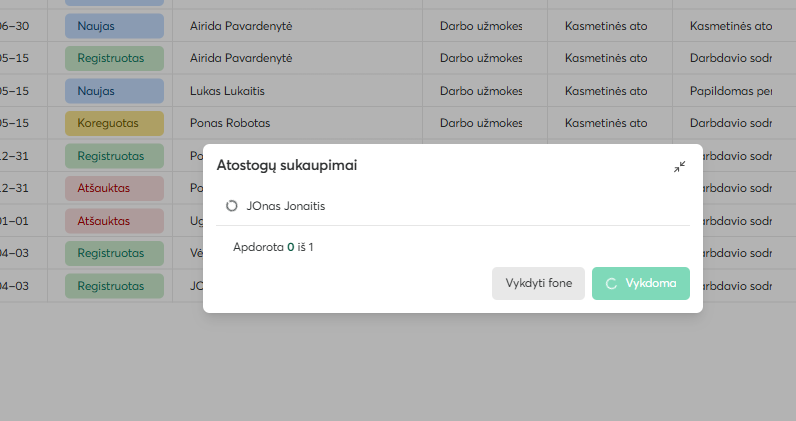796x421 pixels.
Task: Click spinner icon in Vykdoma button
Action: point(611,284)
